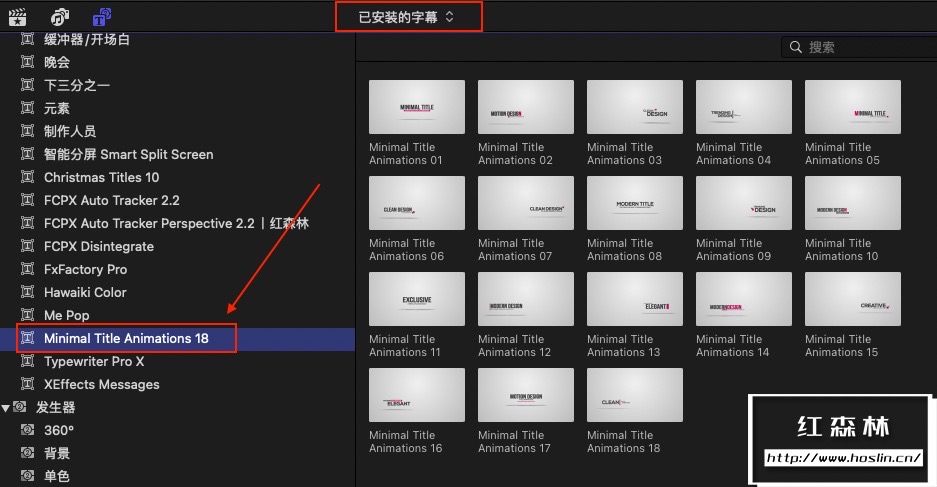Image resolution: width=937 pixels, height=487 pixels.
Task: Select Minimal Title Animations 04 thumbnail
Action: (744, 107)
